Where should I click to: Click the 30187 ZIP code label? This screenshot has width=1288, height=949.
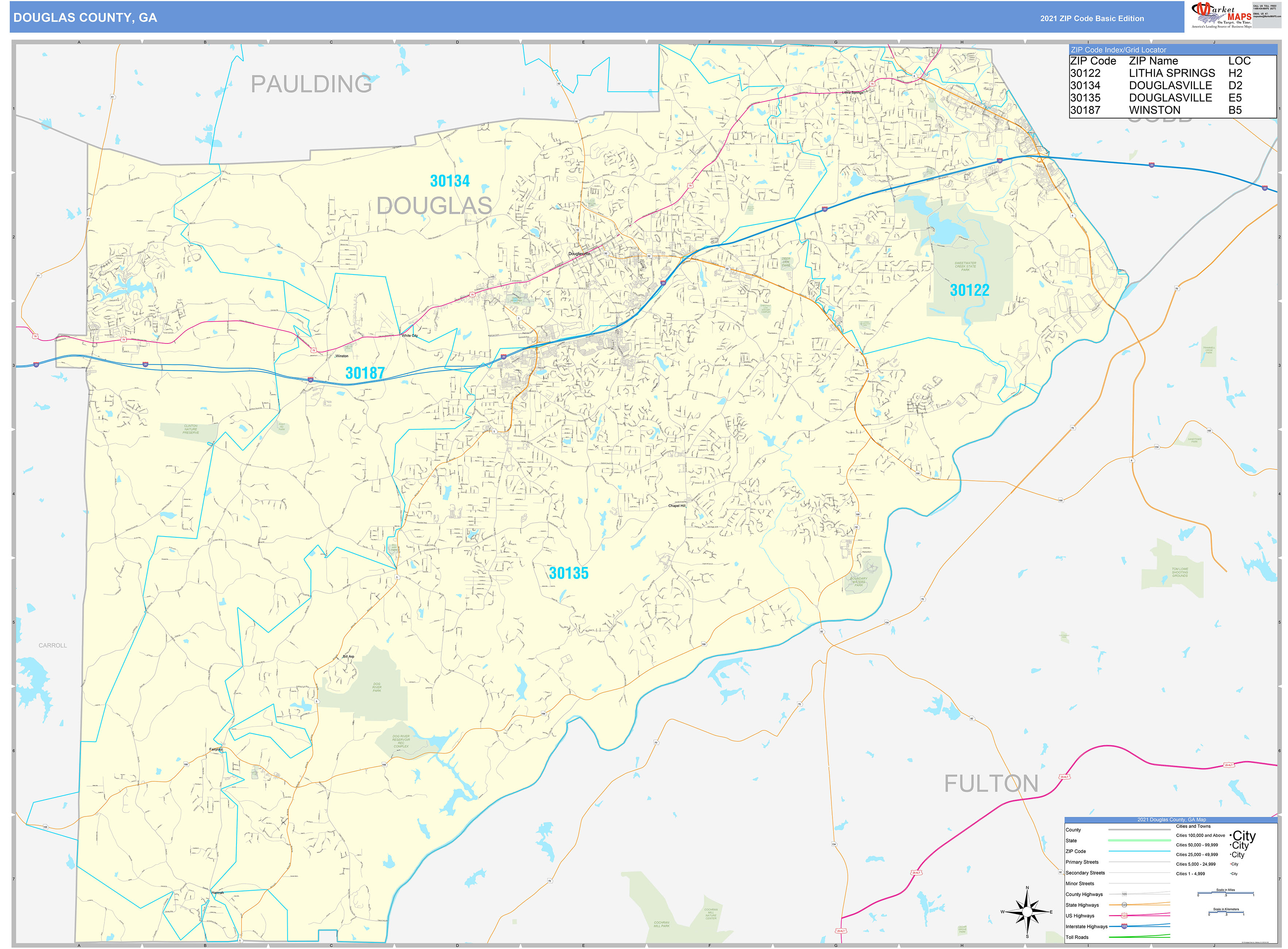[365, 373]
